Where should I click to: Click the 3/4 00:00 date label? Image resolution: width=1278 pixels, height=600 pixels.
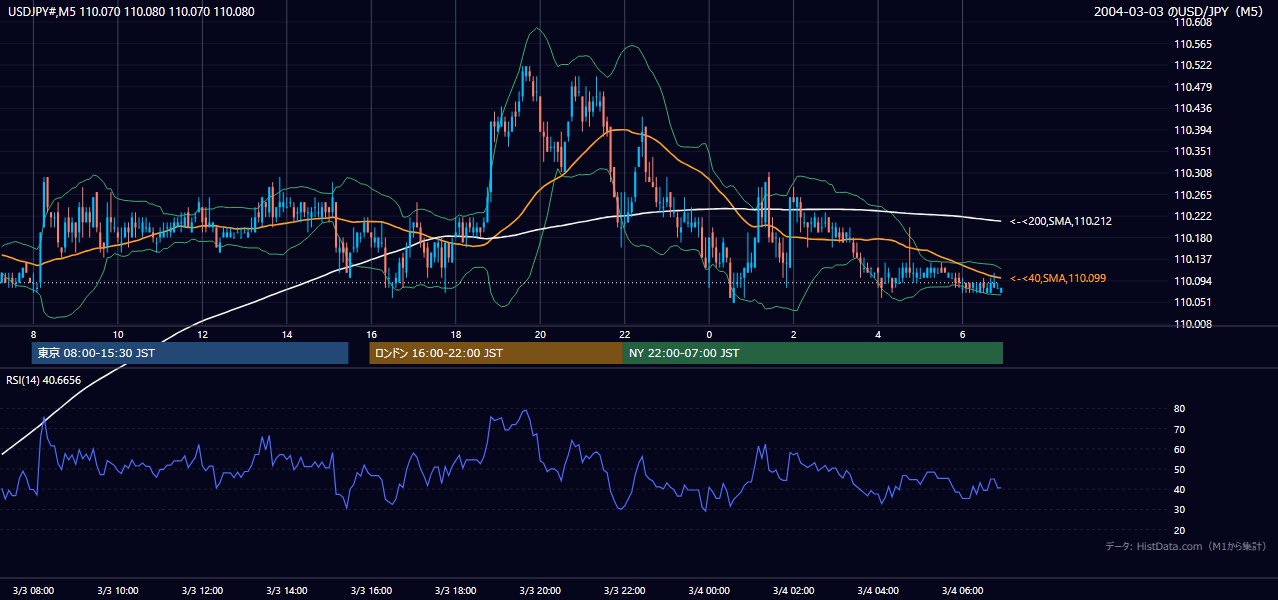(x=709, y=590)
